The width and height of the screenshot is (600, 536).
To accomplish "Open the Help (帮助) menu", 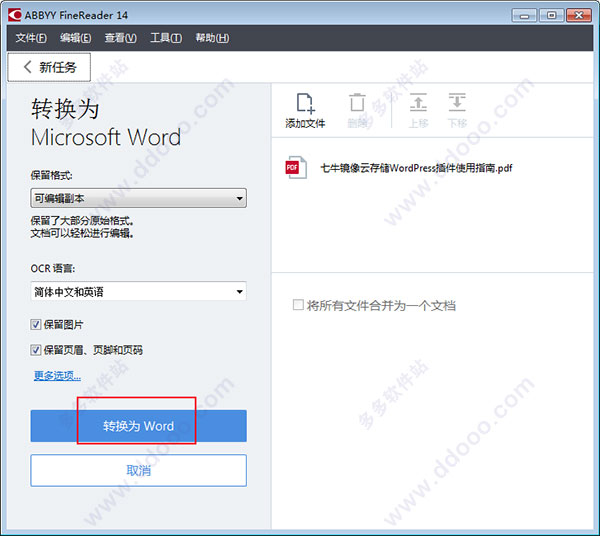I will tap(212, 37).
